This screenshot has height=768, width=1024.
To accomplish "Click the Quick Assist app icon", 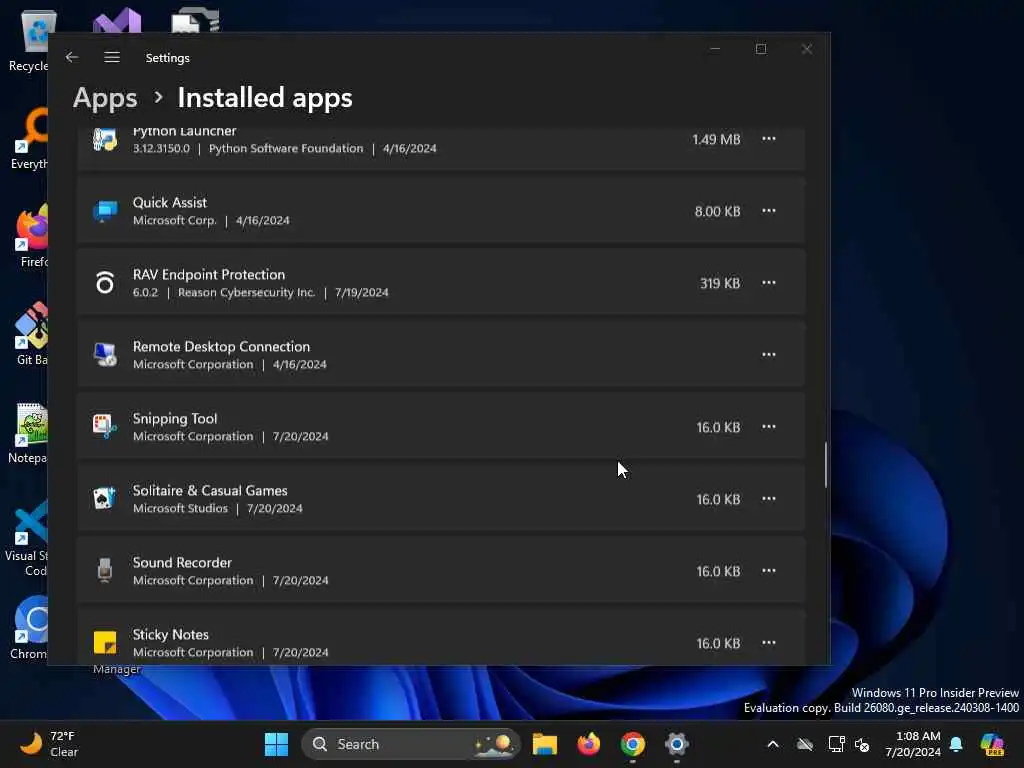I will point(104,211).
